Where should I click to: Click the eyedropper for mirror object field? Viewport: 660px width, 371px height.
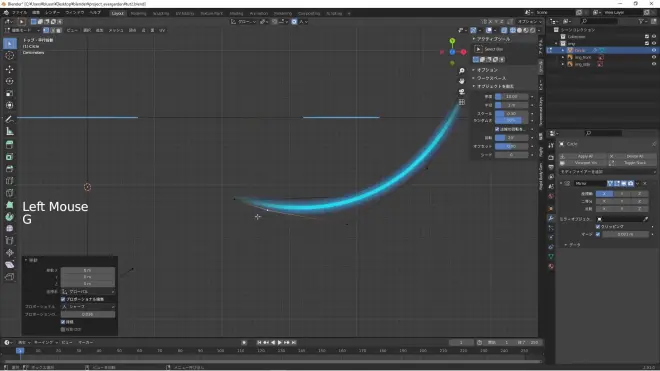[x=645, y=219]
